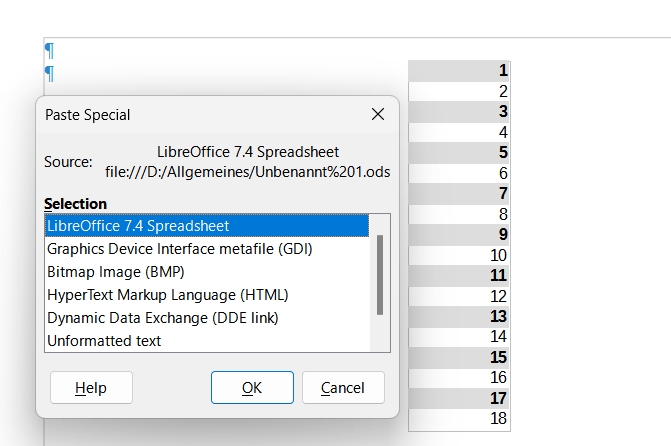The height and width of the screenshot is (446, 671).
Task: Click table cell containing 17
Action: coord(459,398)
